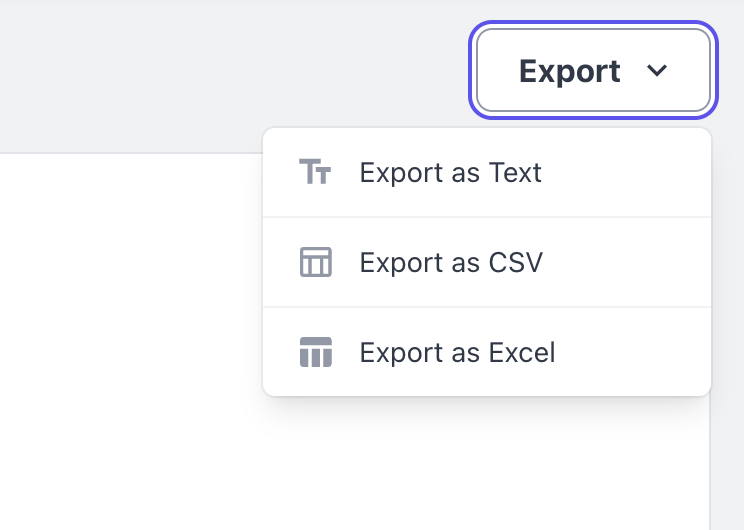Select the typography icon for text export

coord(315,172)
